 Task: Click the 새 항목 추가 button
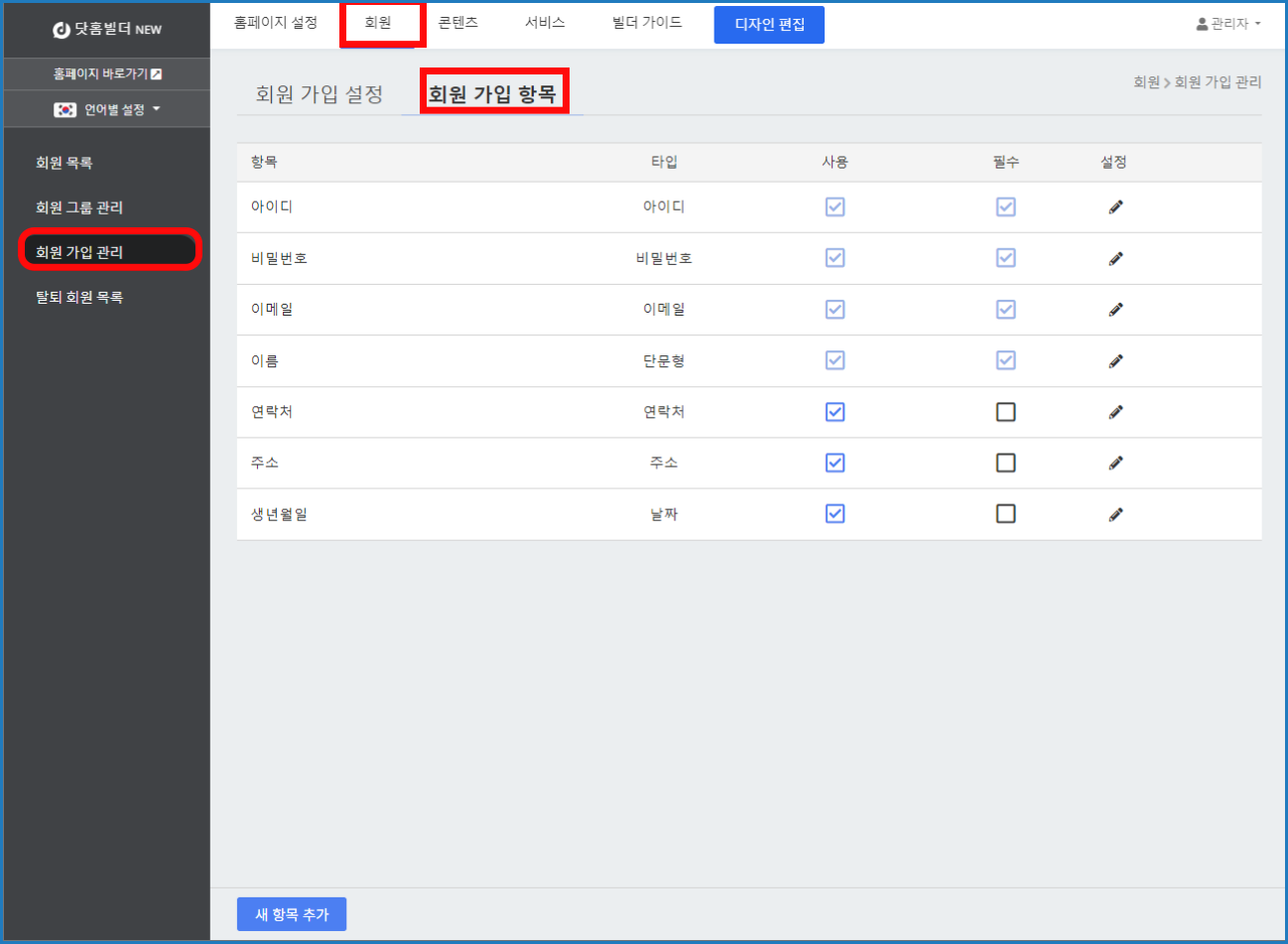291,914
